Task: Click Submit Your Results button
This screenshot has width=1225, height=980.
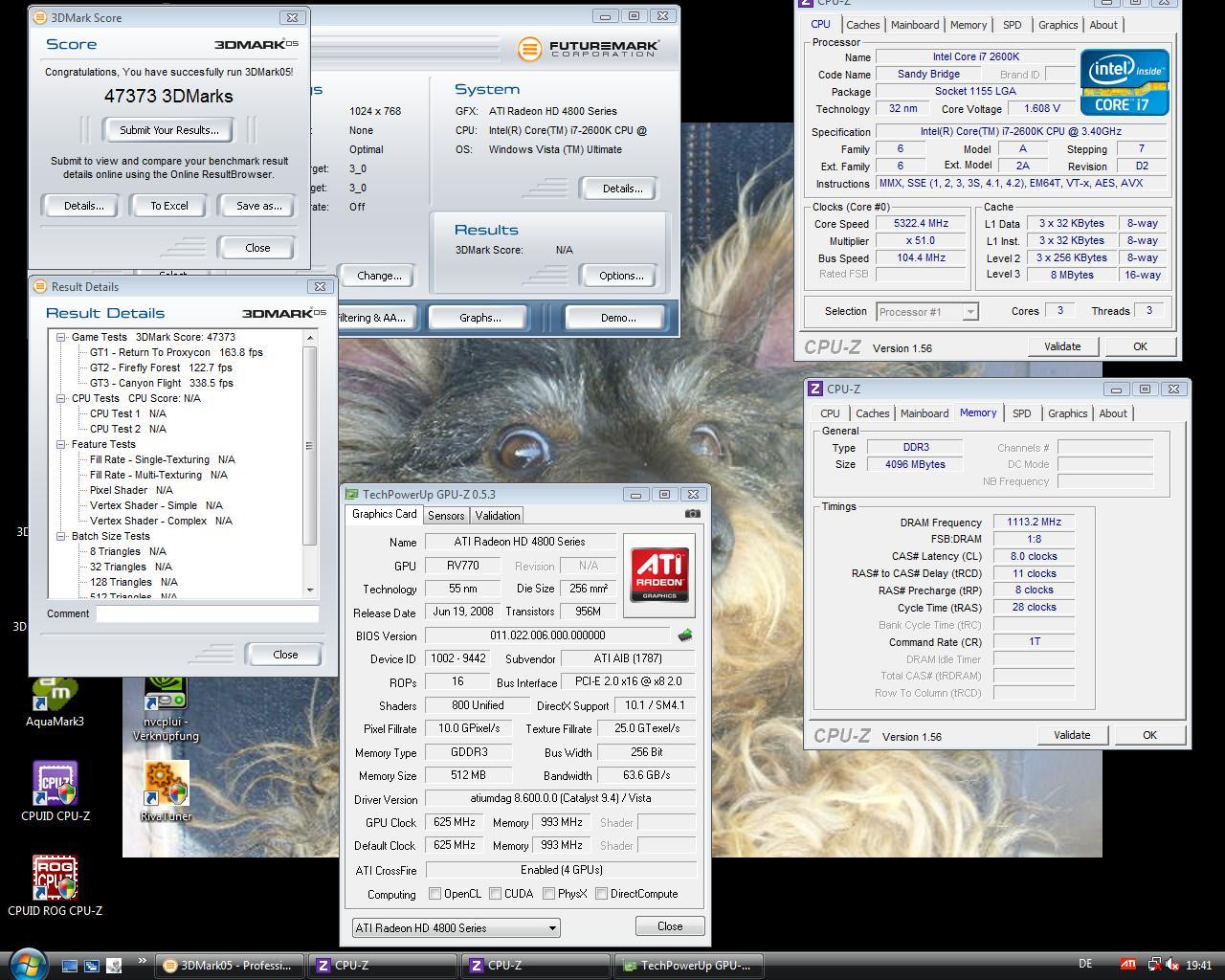Action: click(169, 130)
